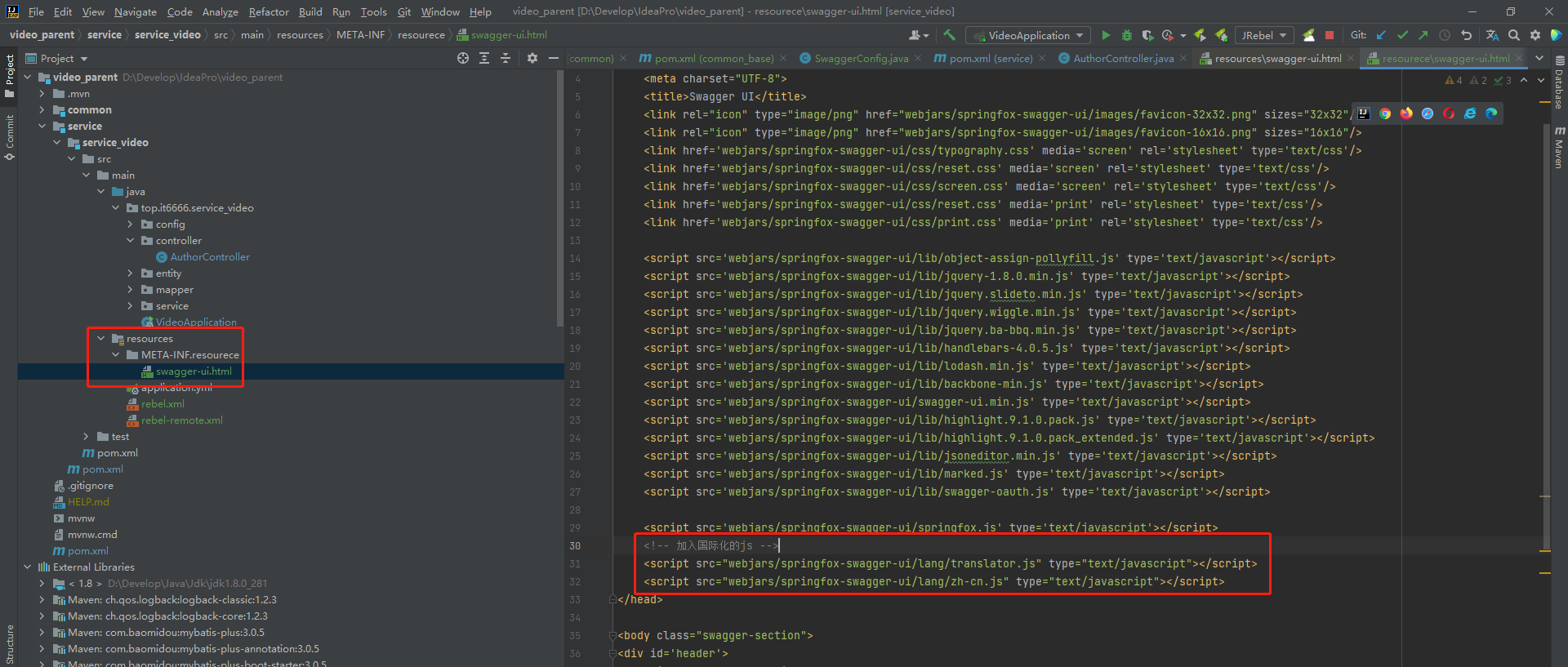The height and width of the screenshot is (667, 1568).
Task: Open the Commit tool window
Action: click(9, 137)
